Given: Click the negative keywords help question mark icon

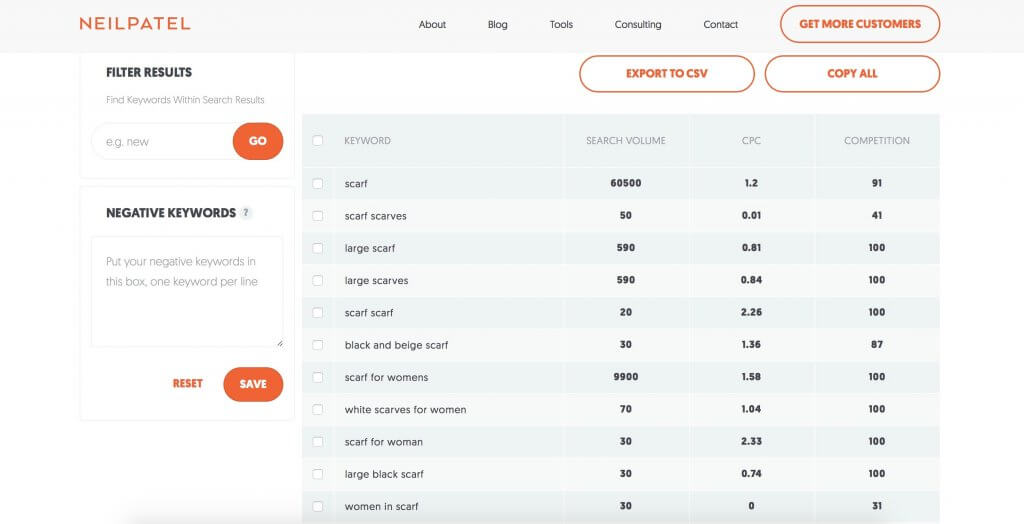Looking at the screenshot, I should click(246, 213).
